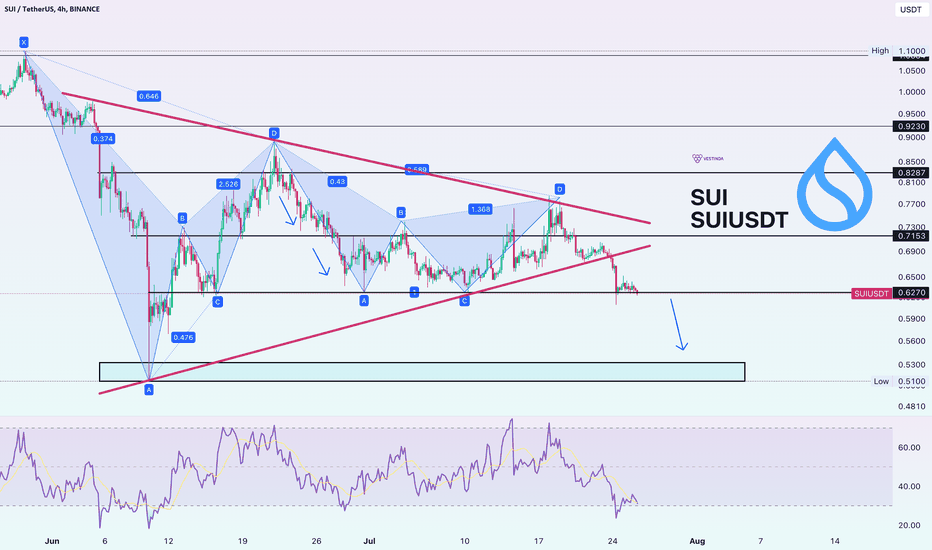932x550 pixels.
Task: Click the 1.0000 price axis value
Action: click(x=912, y=92)
